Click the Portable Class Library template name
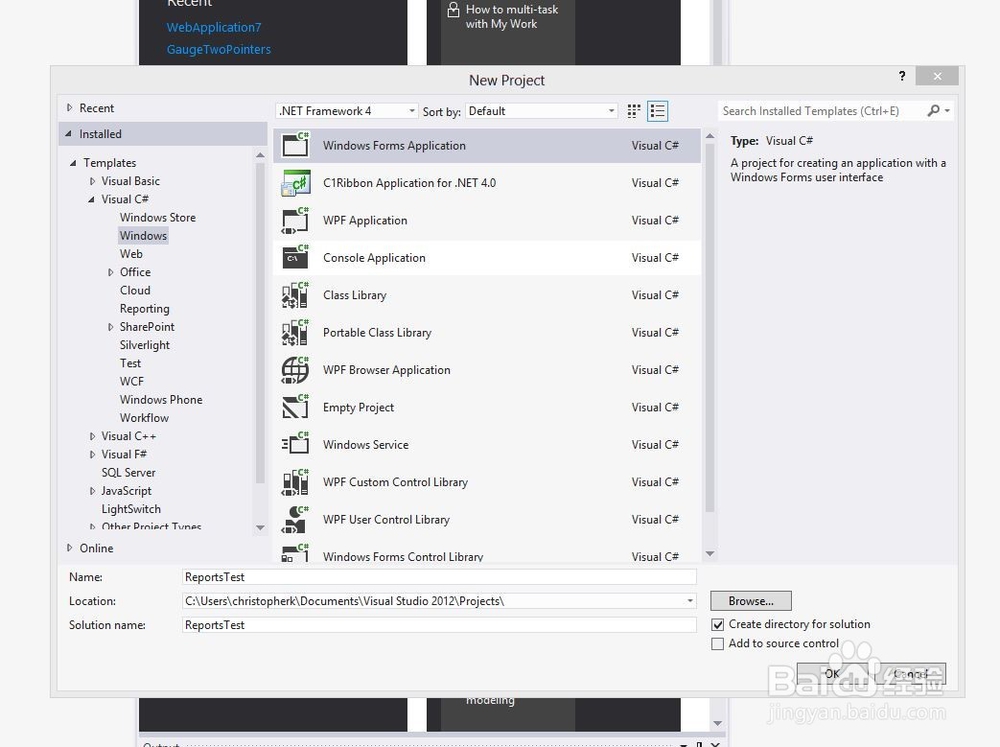This screenshot has height=747, width=1000. click(377, 332)
